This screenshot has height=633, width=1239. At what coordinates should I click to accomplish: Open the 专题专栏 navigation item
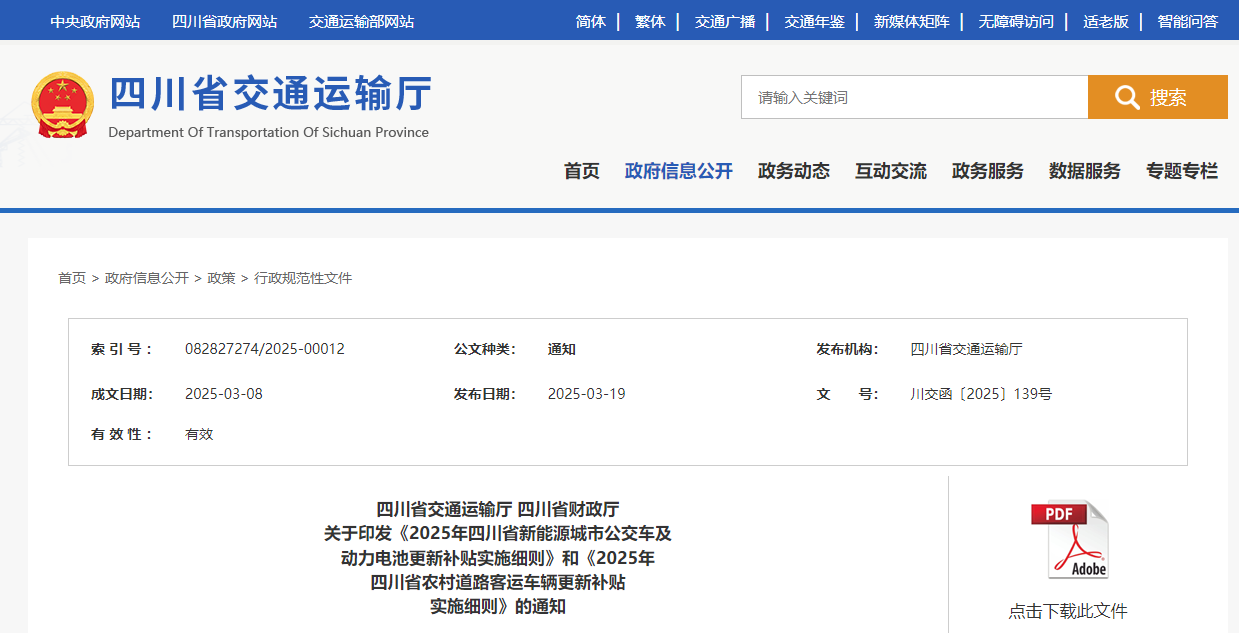[x=1182, y=171]
